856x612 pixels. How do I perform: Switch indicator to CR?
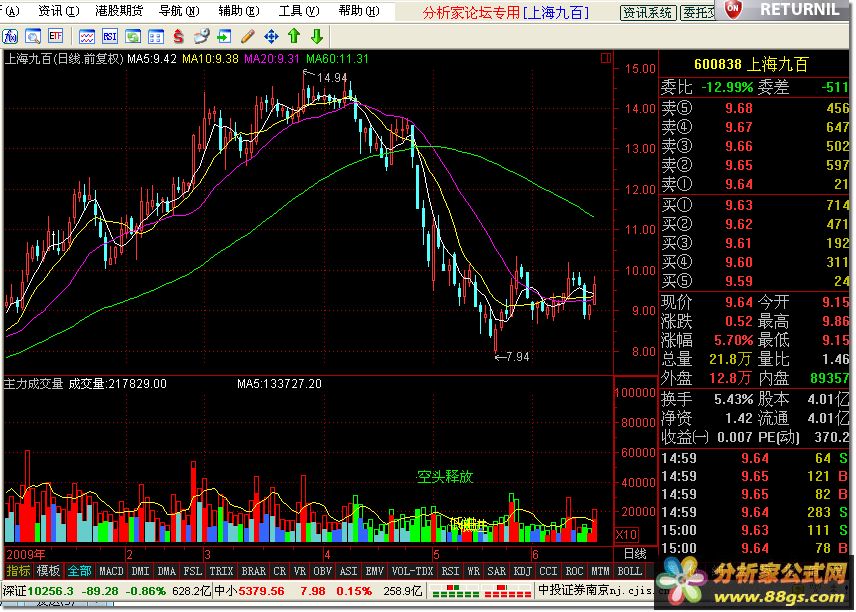click(280, 571)
